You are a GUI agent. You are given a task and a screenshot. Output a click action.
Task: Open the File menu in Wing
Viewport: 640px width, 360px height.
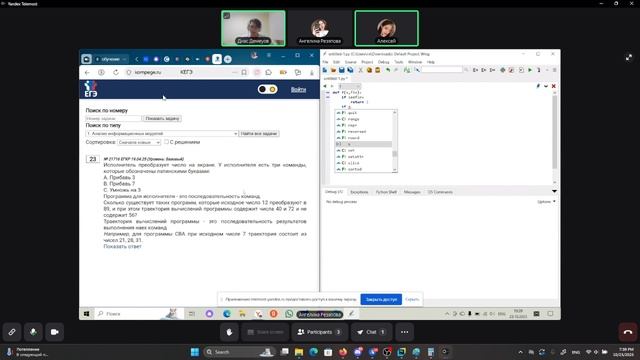[x=325, y=62]
